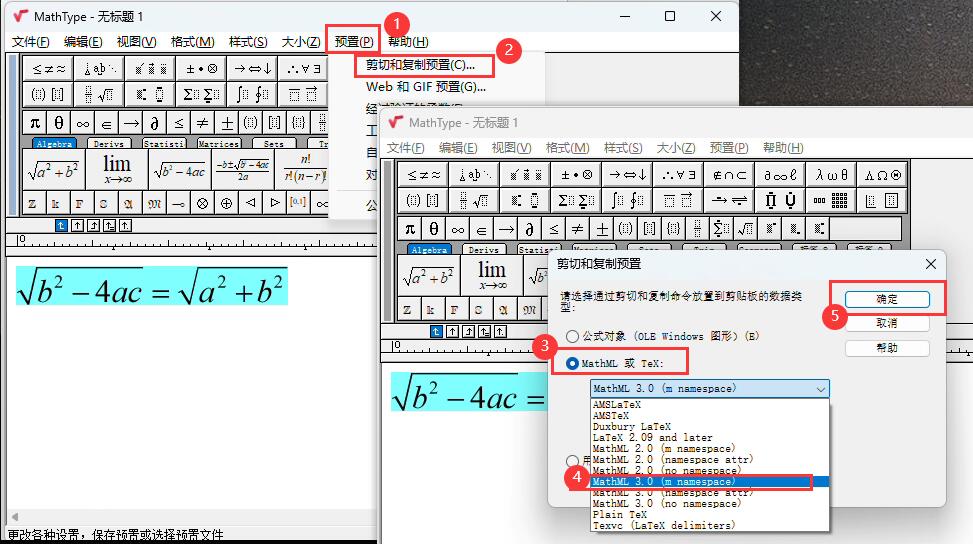
Task: Confirm dialog with 确定 button
Action: click(x=887, y=299)
